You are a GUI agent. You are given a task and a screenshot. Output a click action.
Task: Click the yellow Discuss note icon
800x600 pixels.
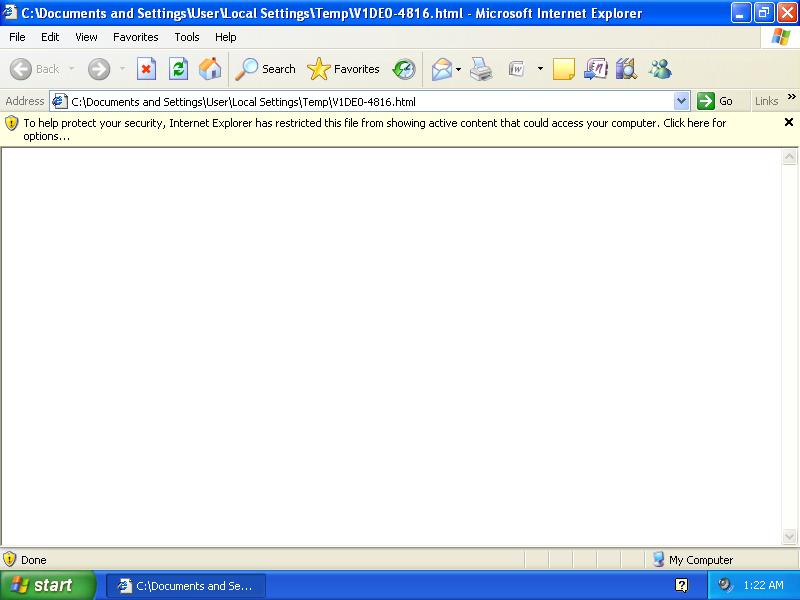(x=564, y=69)
